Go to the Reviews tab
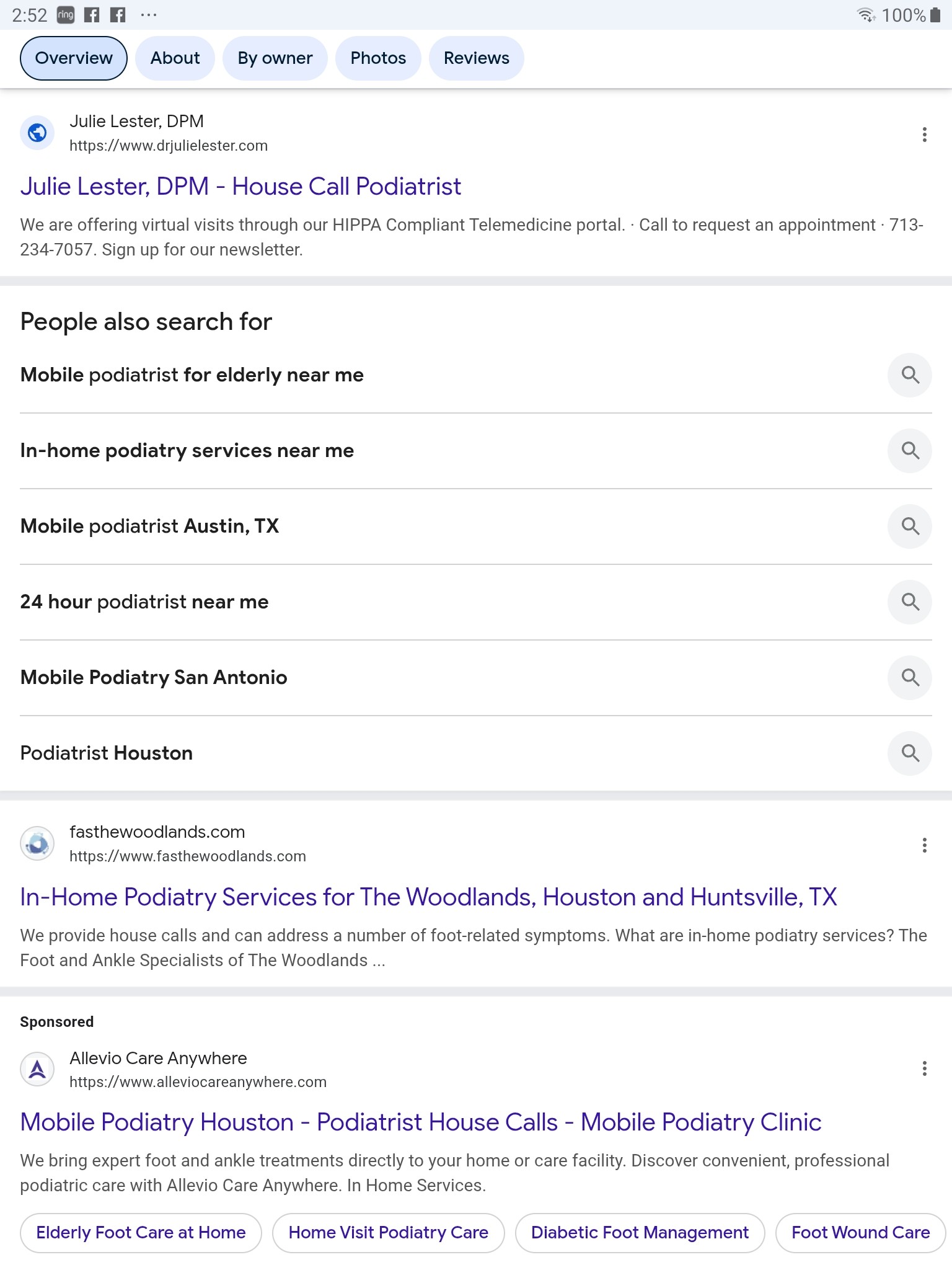Image resolution: width=952 pixels, height=1270 pixels. [x=476, y=58]
